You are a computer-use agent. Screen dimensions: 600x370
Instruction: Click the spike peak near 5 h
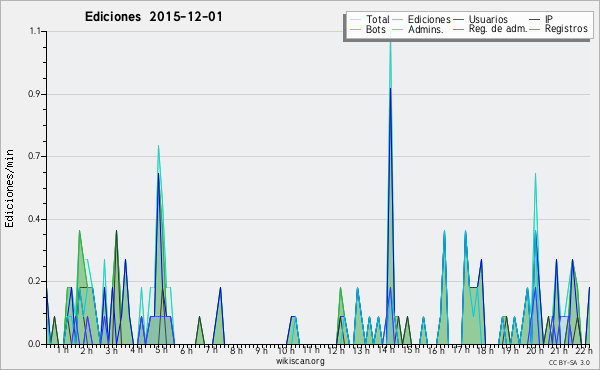[158, 146]
